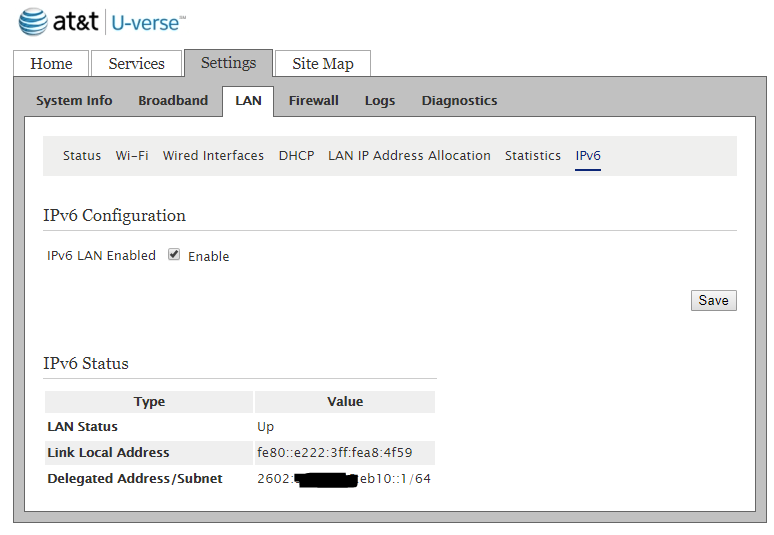Select the Settings tab
This screenshot has height=535, width=774.
click(228, 63)
